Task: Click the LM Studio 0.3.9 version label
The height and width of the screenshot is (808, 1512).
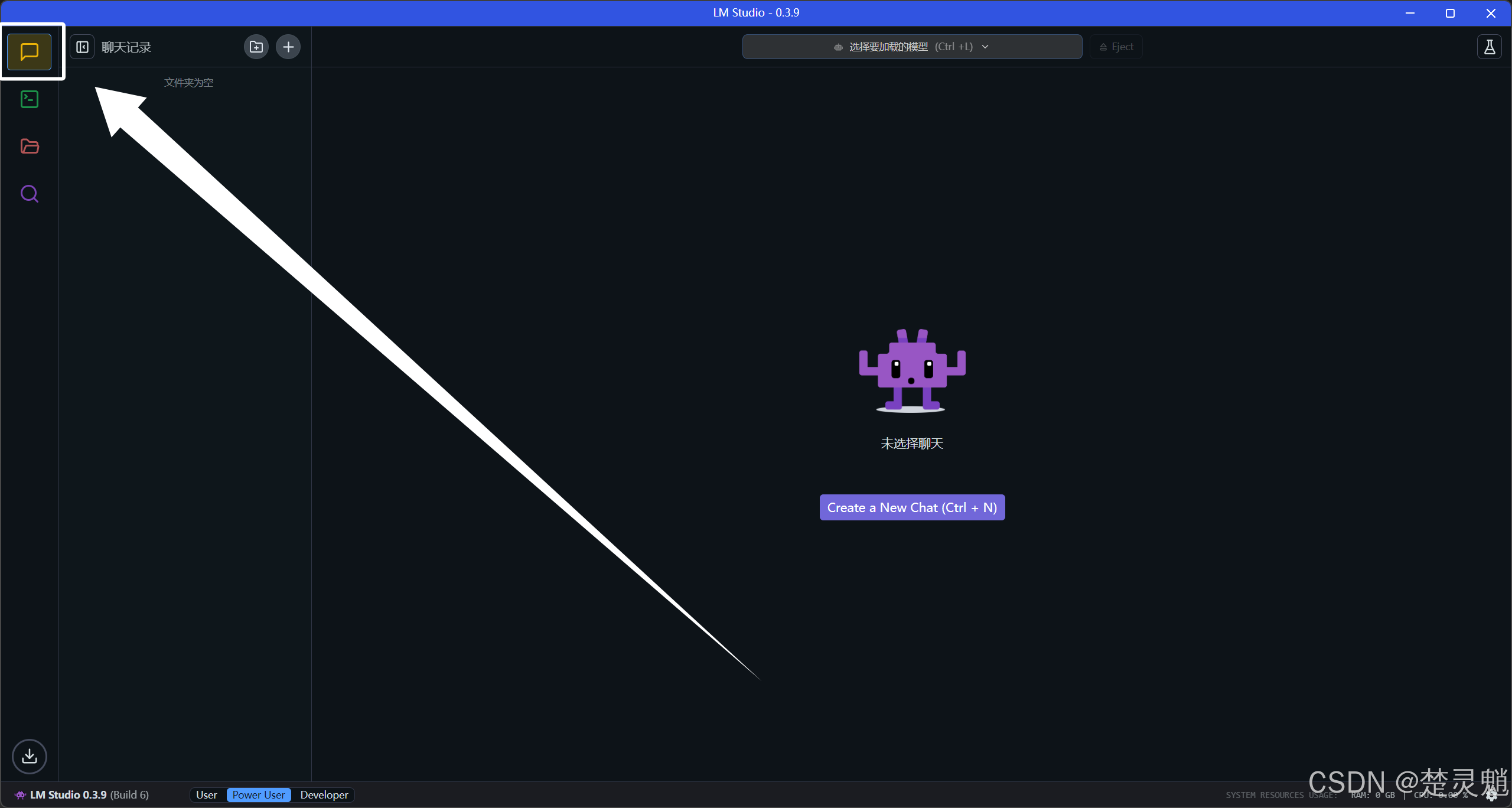Action: (69, 795)
